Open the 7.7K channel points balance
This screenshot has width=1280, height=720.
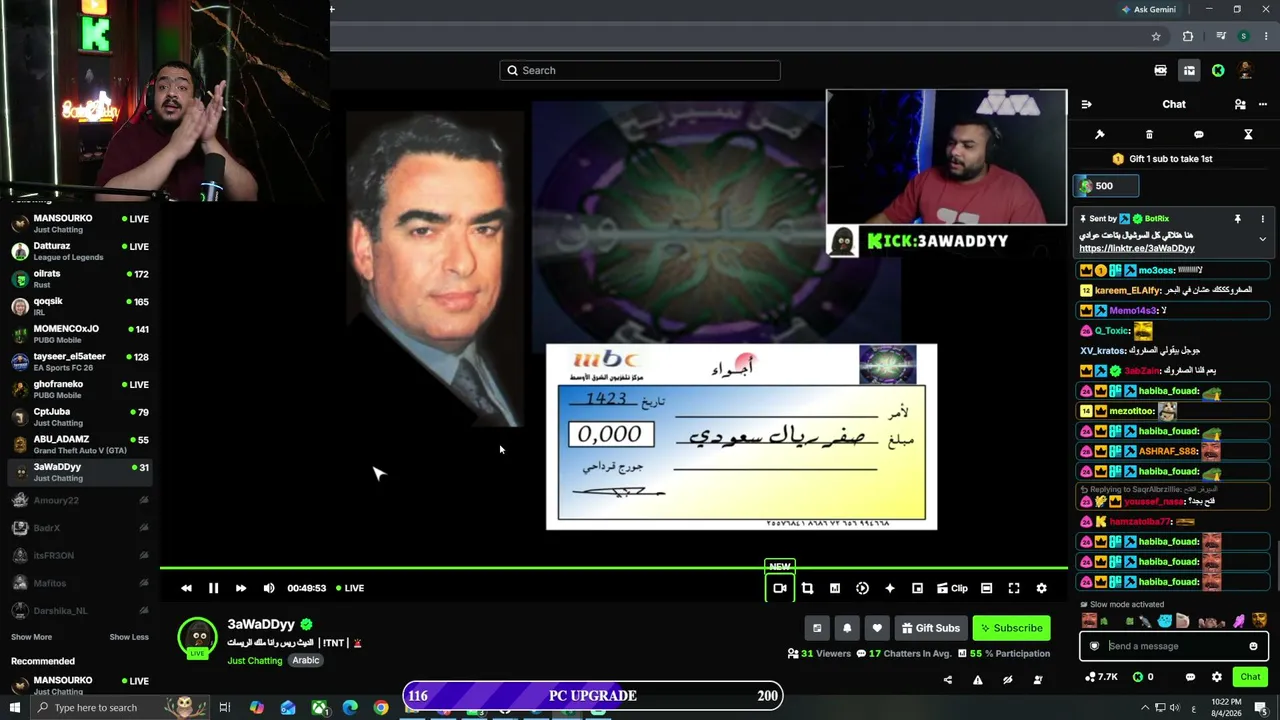(1101, 677)
